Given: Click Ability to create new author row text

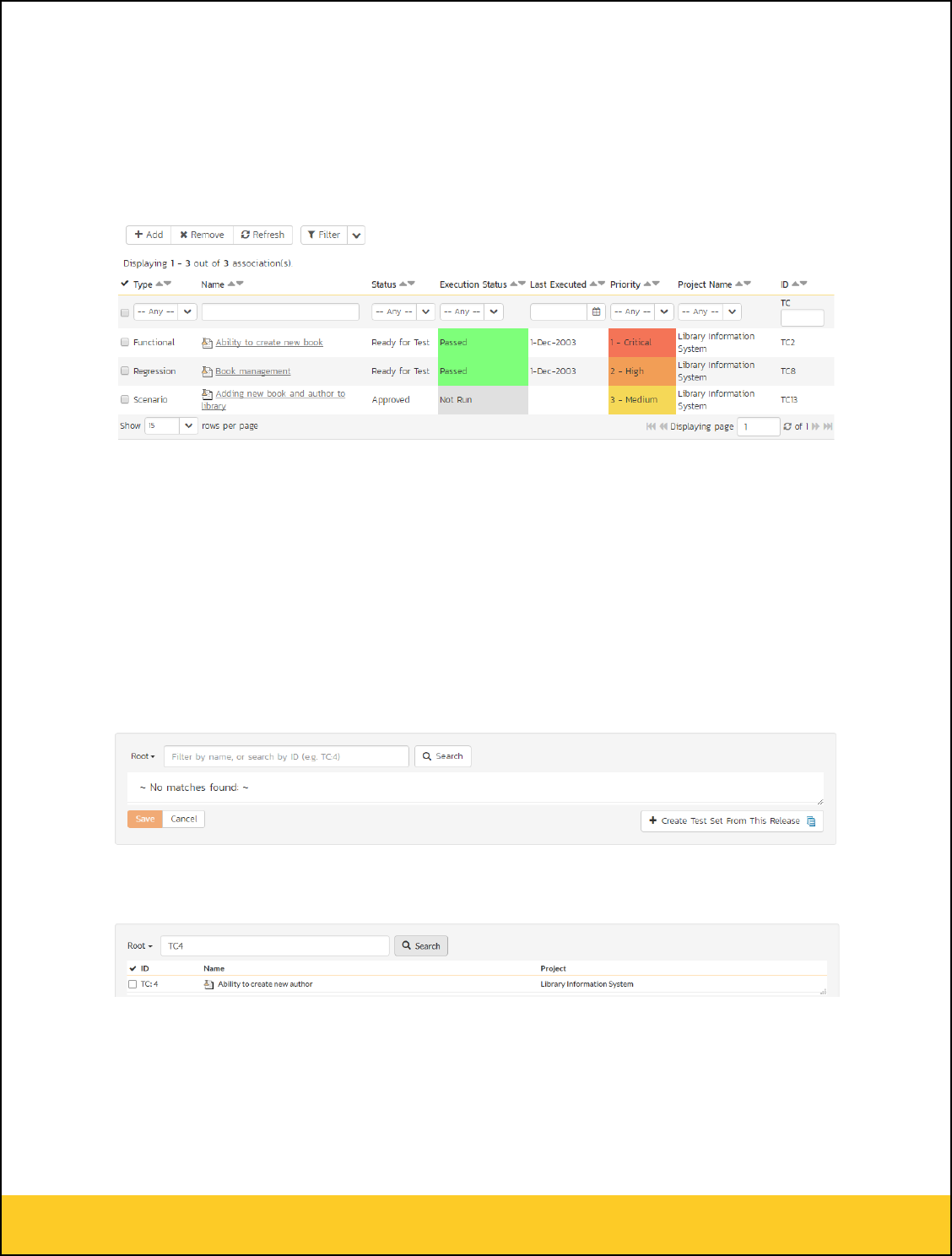Looking at the screenshot, I should [x=265, y=984].
